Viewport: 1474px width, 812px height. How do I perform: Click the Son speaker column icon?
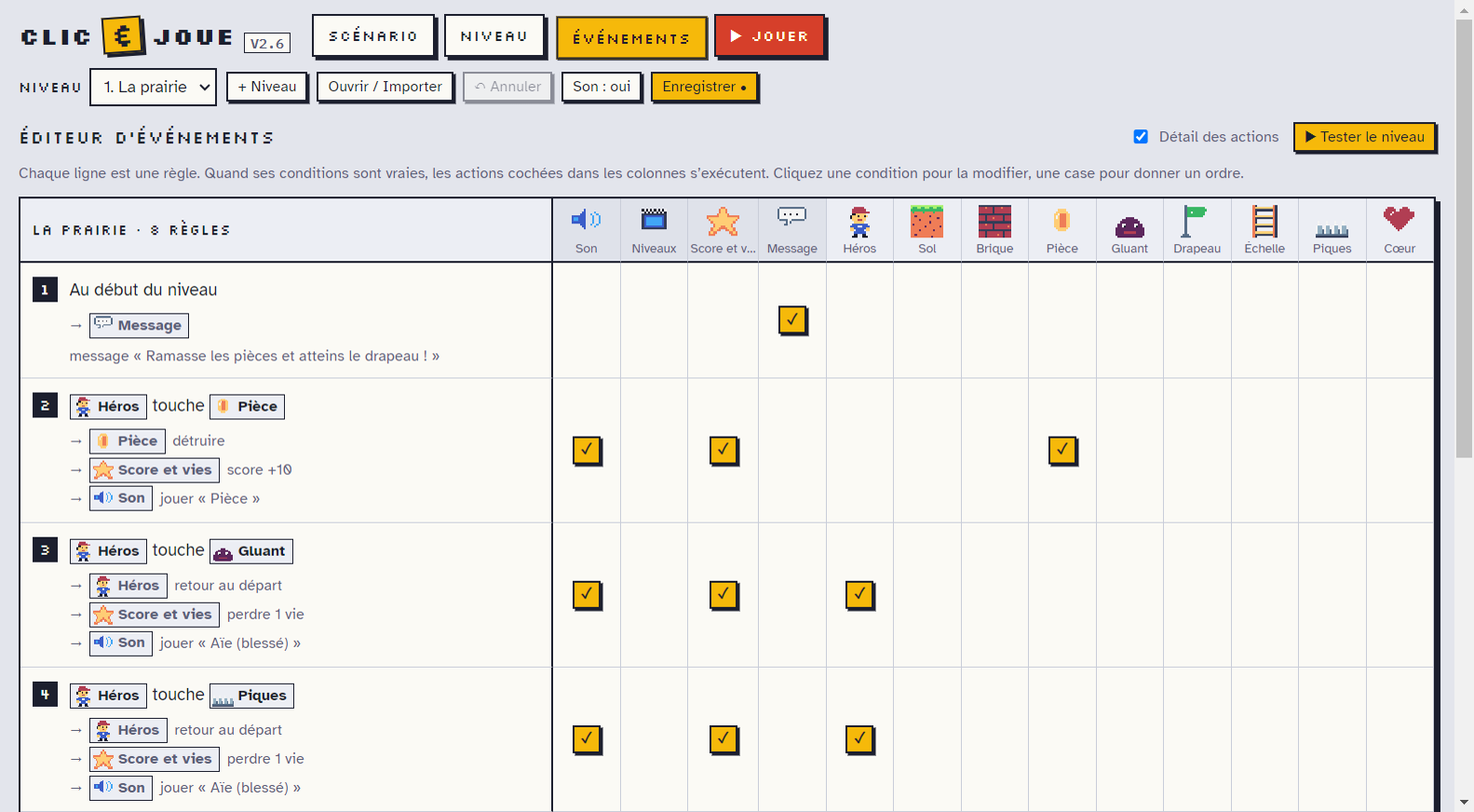point(586,220)
